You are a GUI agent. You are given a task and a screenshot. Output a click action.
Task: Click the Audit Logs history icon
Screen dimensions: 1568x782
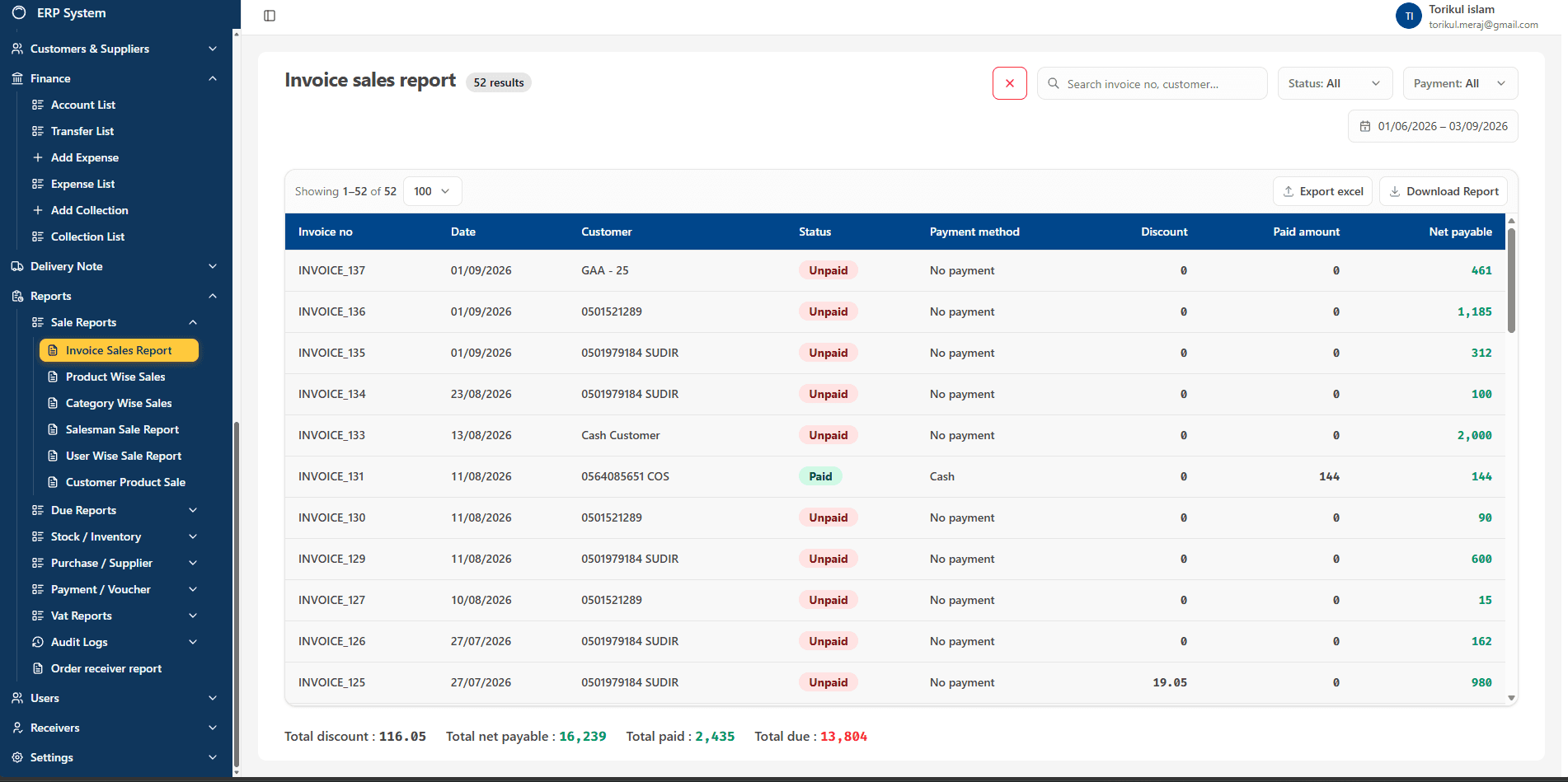38,642
